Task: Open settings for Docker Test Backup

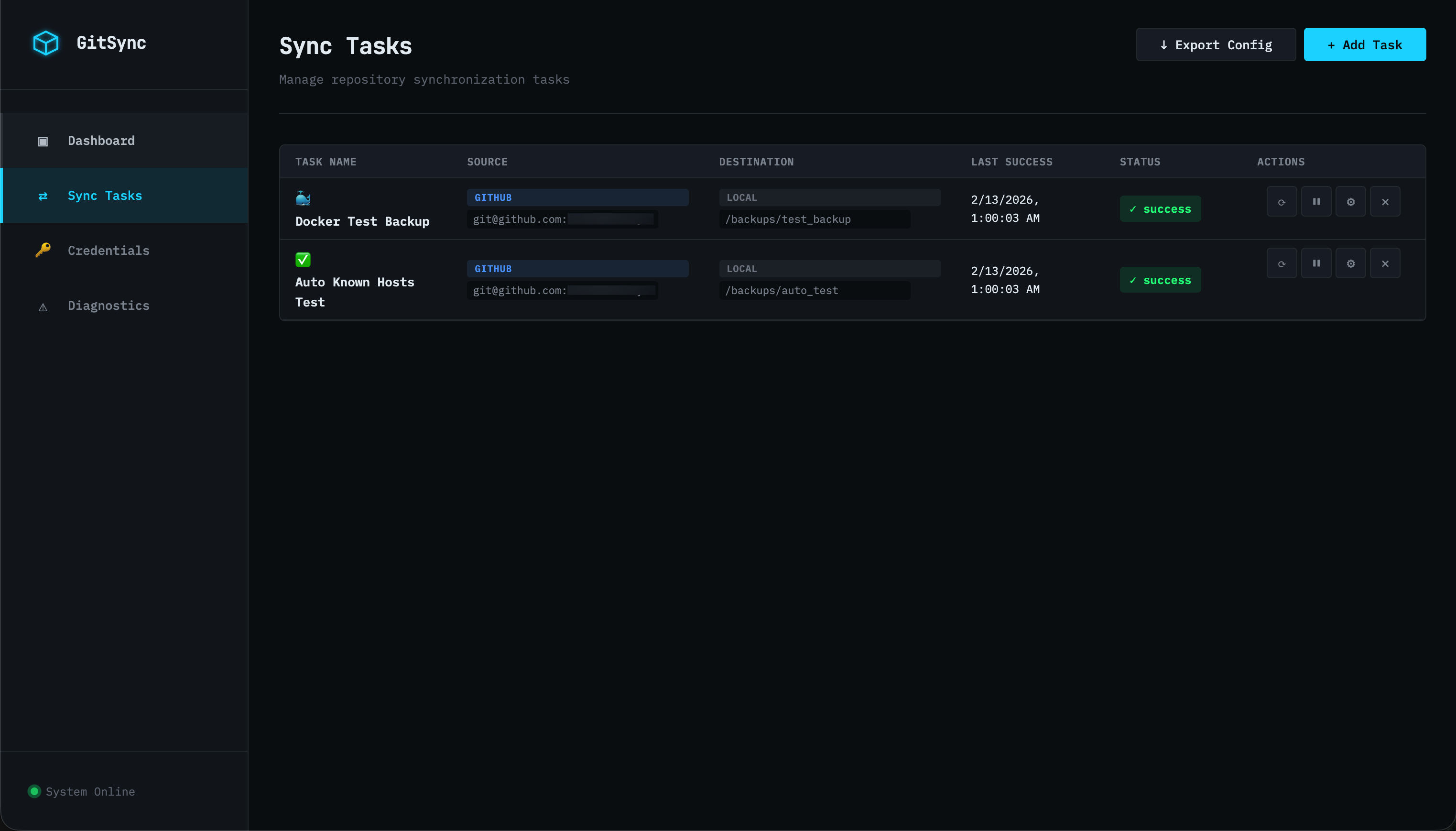Action: (1350, 201)
